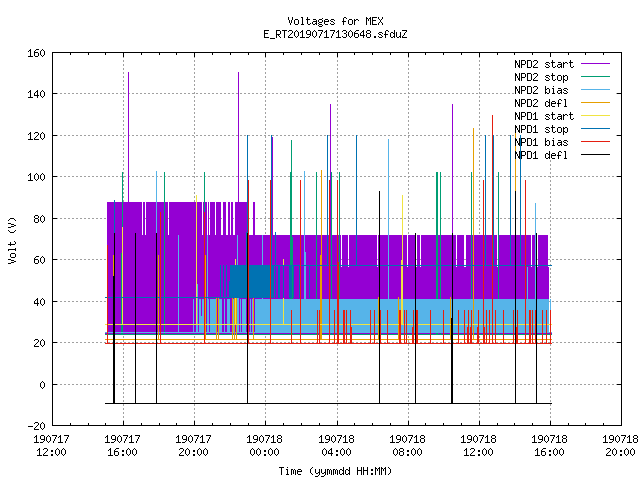Screen dimensions: 640x480
Task: Click the black NPD1 defl baseline at -10 V
Action: click(x=329, y=403)
